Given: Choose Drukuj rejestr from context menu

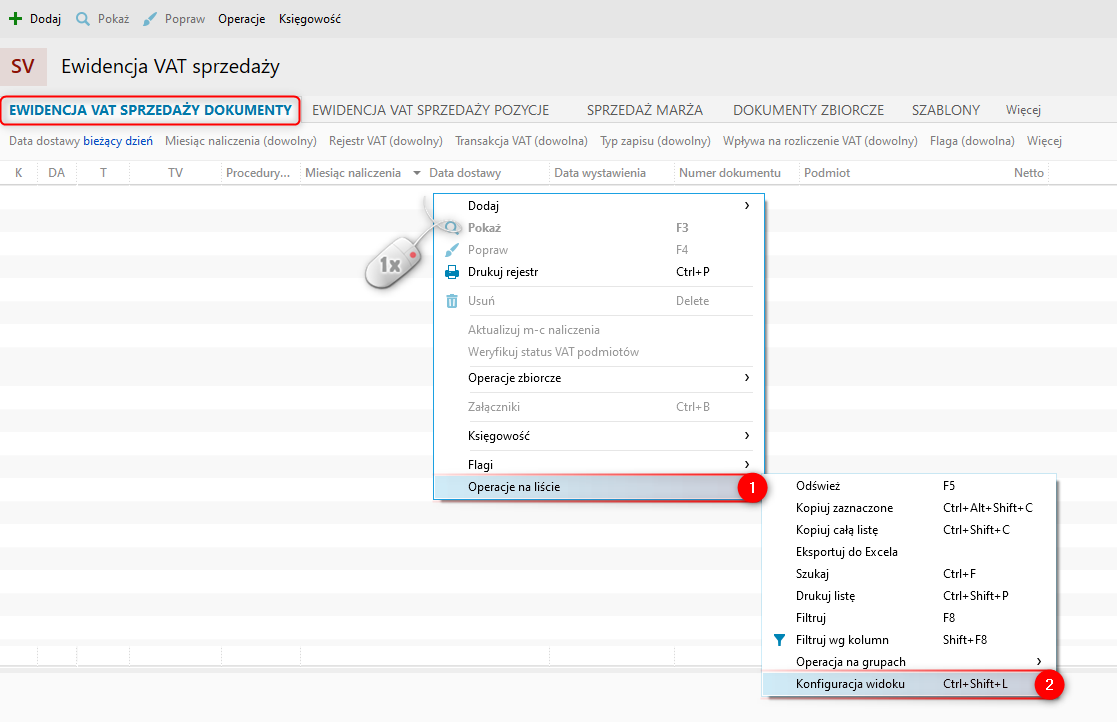Looking at the screenshot, I should click(x=599, y=272).
